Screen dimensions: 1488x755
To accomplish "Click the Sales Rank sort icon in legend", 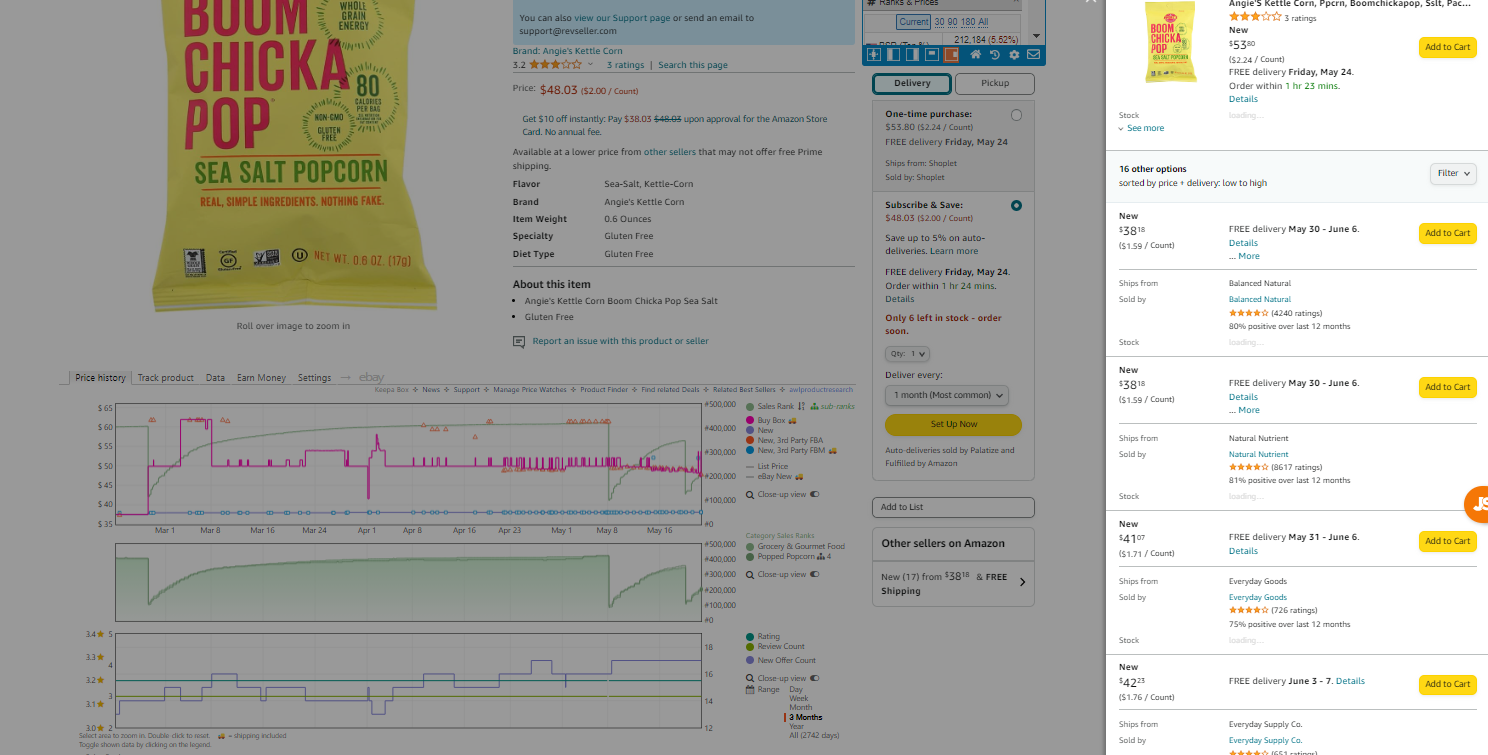I will pyautogui.click(x=802, y=406).
